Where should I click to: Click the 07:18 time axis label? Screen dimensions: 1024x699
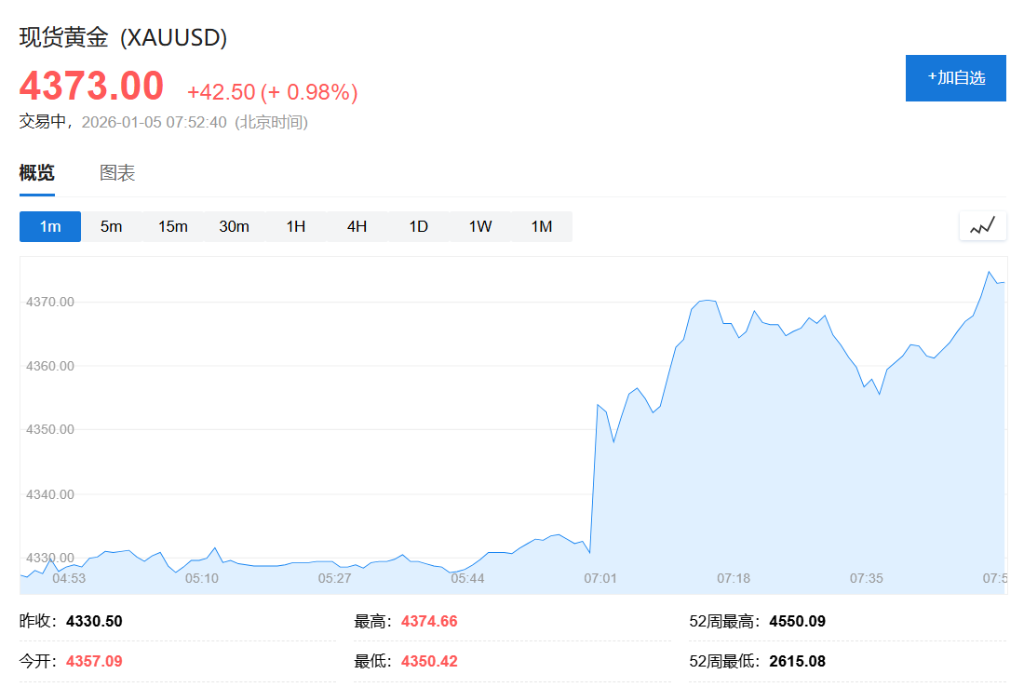coord(733,578)
